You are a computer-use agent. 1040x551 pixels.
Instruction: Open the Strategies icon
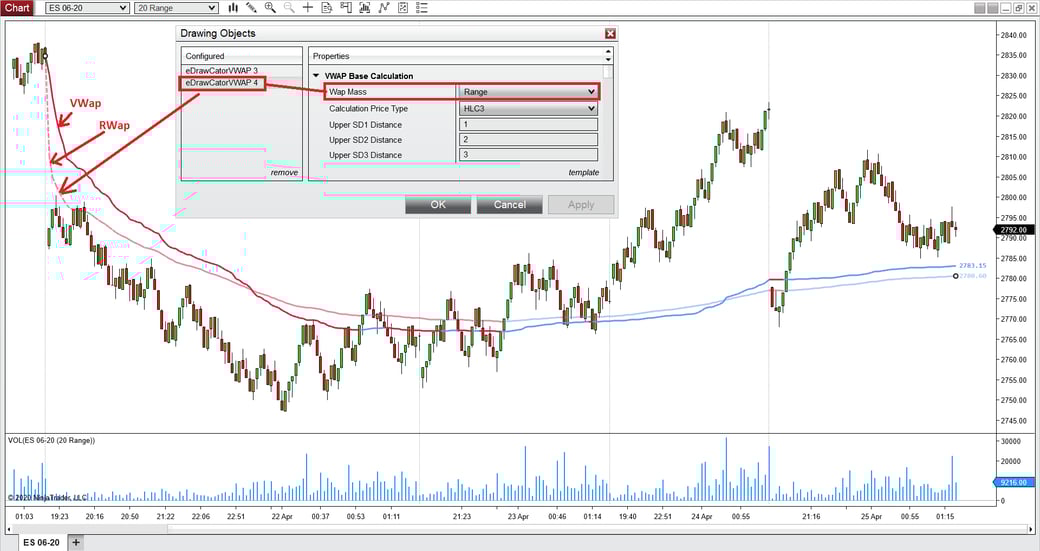coord(403,8)
